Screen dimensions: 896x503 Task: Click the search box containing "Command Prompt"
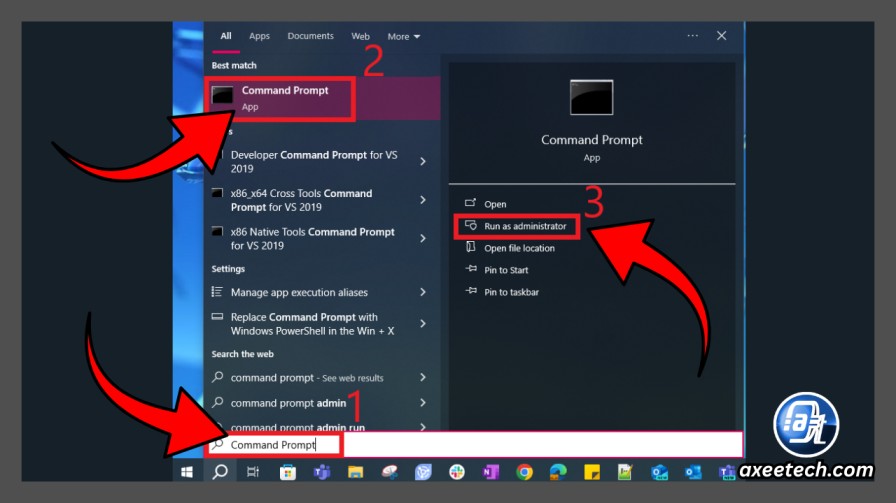coord(474,444)
